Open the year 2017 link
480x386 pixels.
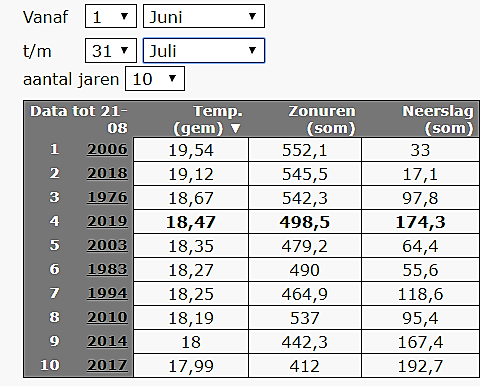tap(107, 365)
